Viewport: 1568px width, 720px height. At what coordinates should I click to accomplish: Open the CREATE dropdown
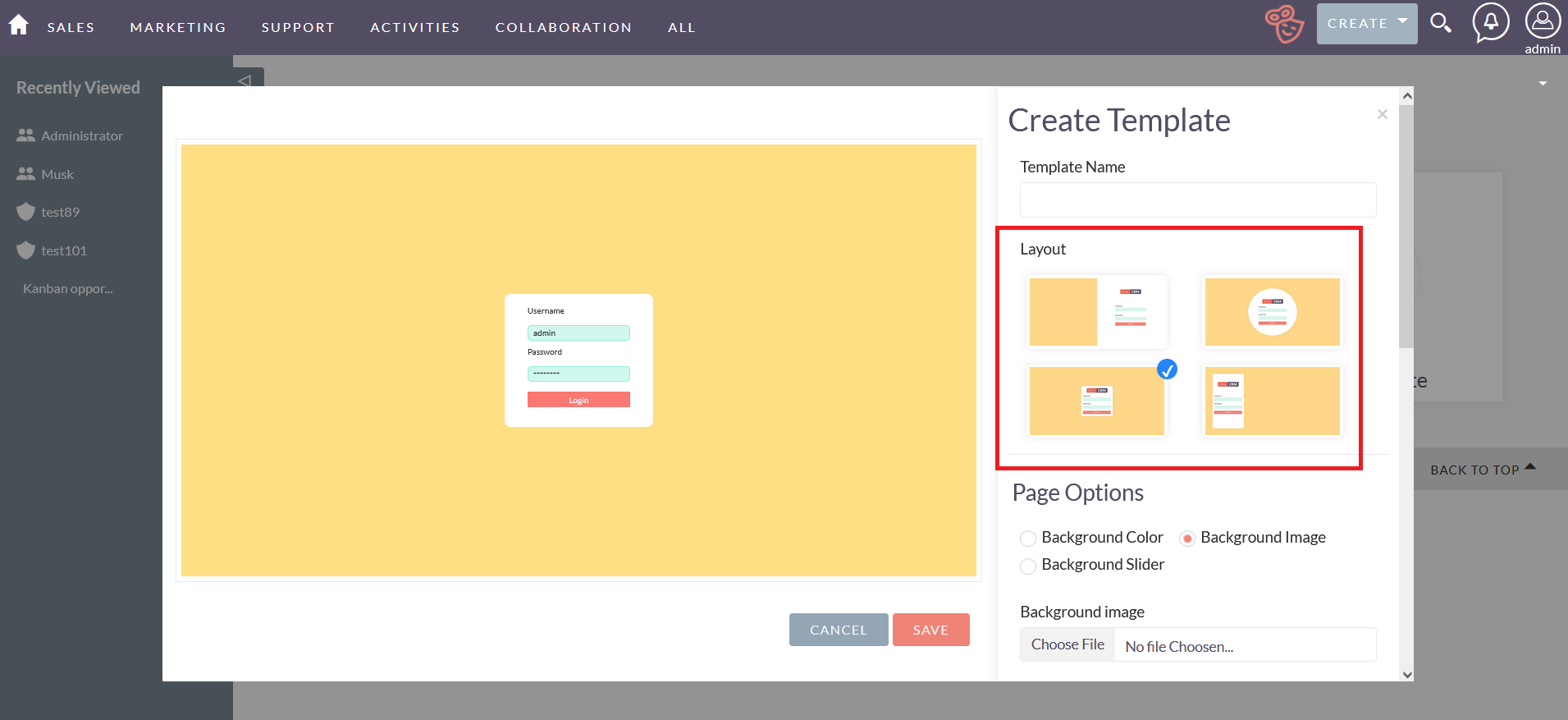(x=1367, y=24)
